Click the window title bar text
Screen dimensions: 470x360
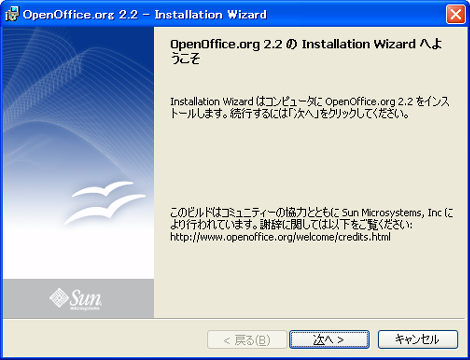click(x=145, y=14)
